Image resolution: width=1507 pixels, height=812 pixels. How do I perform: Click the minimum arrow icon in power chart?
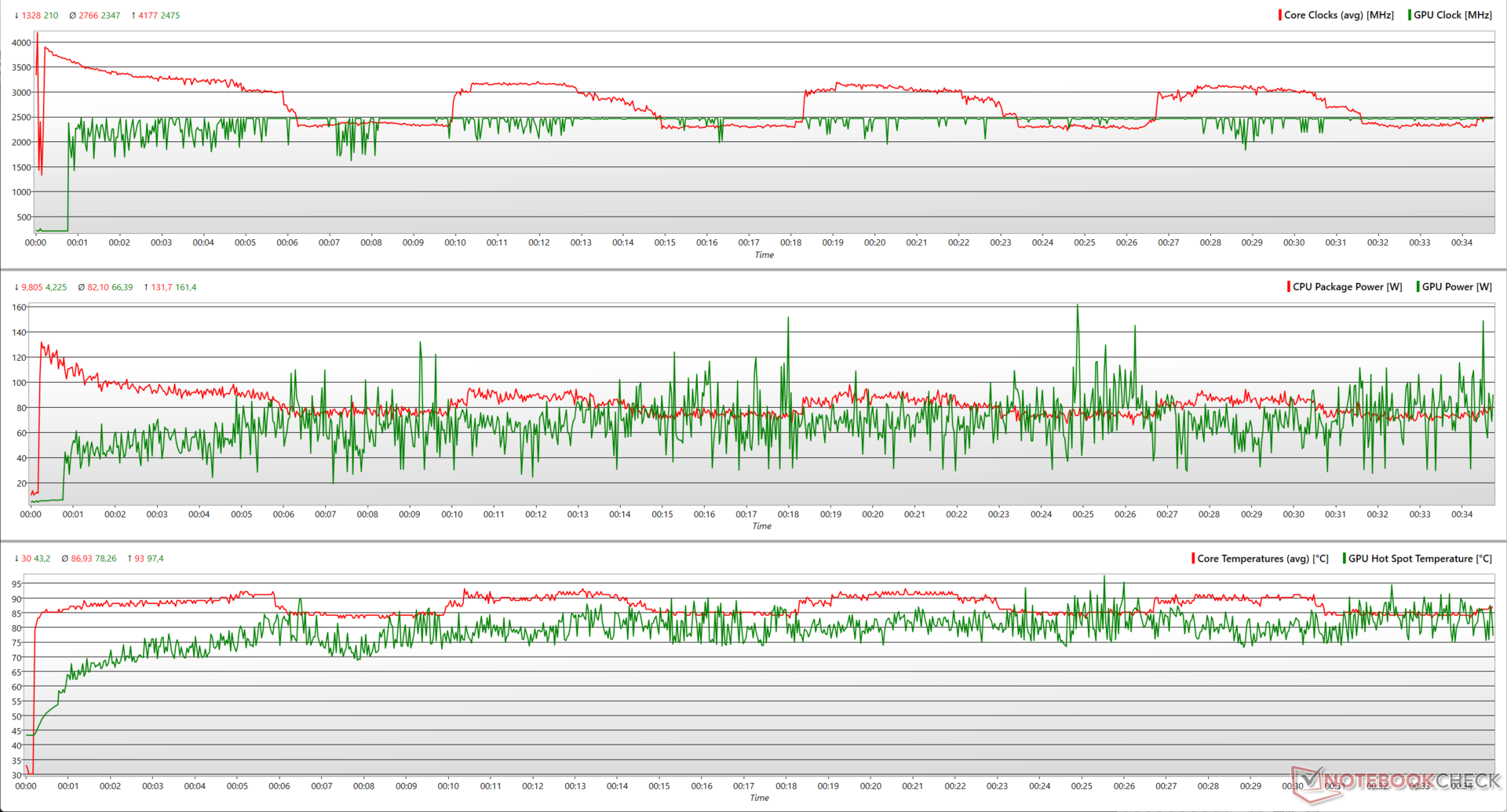click(x=16, y=287)
